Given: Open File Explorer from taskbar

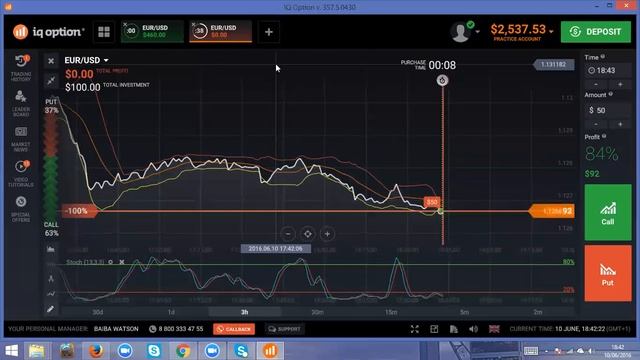Looking at the screenshot, I should click(x=36, y=351).
